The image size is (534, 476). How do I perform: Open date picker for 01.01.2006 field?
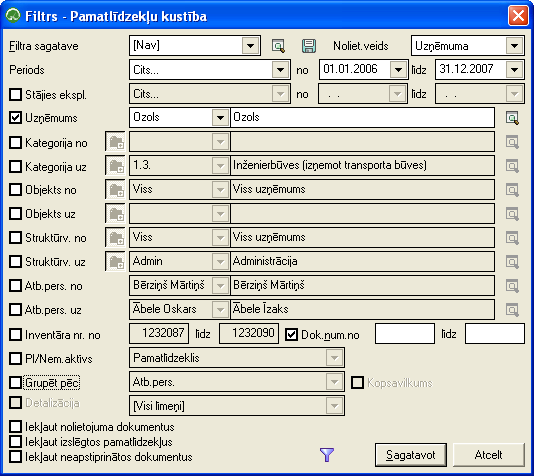[398, 70]
